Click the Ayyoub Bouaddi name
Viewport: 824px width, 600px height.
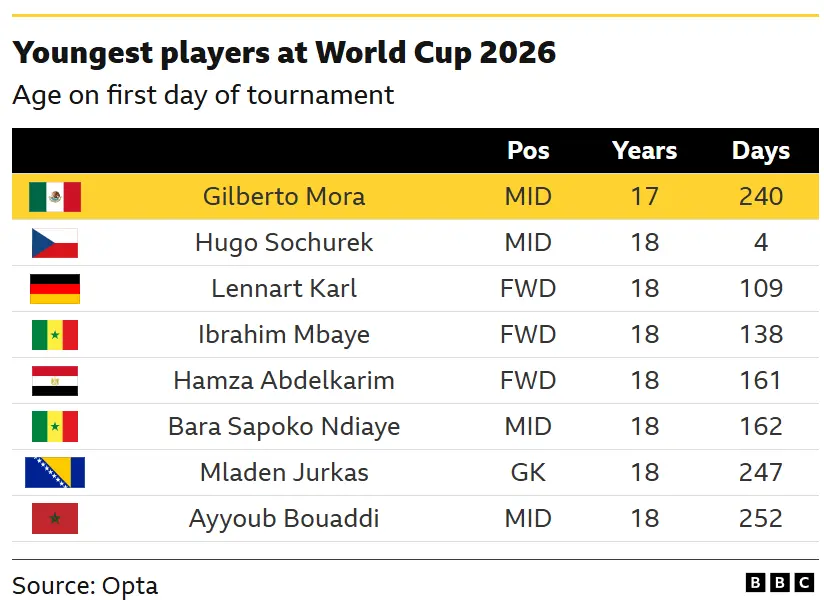tap(284, 519)
